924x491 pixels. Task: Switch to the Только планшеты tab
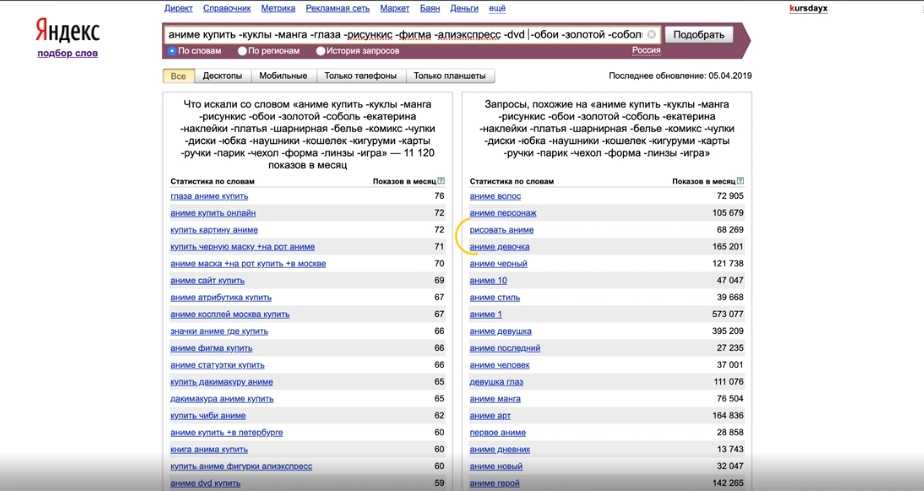[x=449, y=76]
